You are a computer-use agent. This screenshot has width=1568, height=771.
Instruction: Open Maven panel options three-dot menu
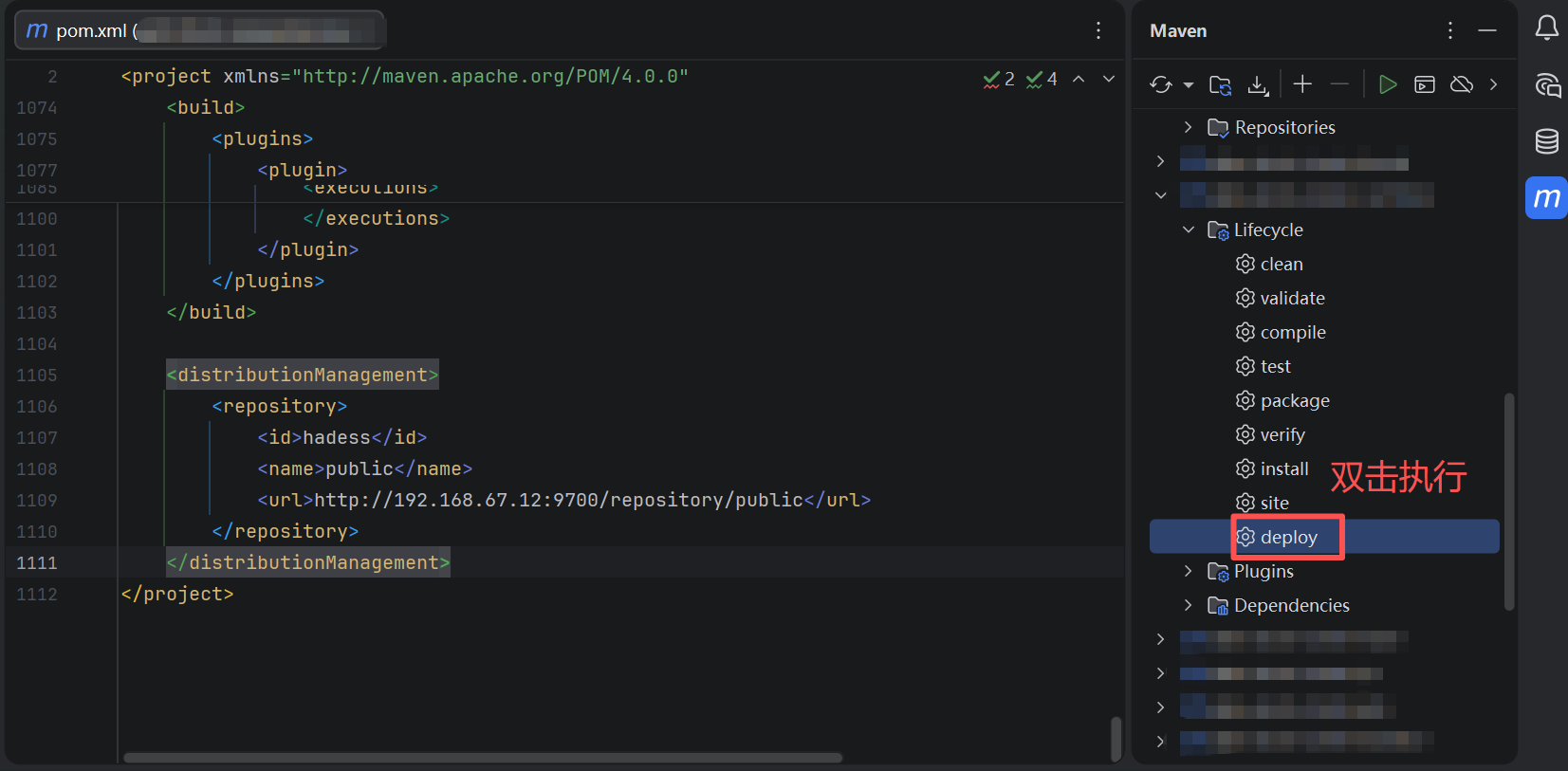point(1449,30)
